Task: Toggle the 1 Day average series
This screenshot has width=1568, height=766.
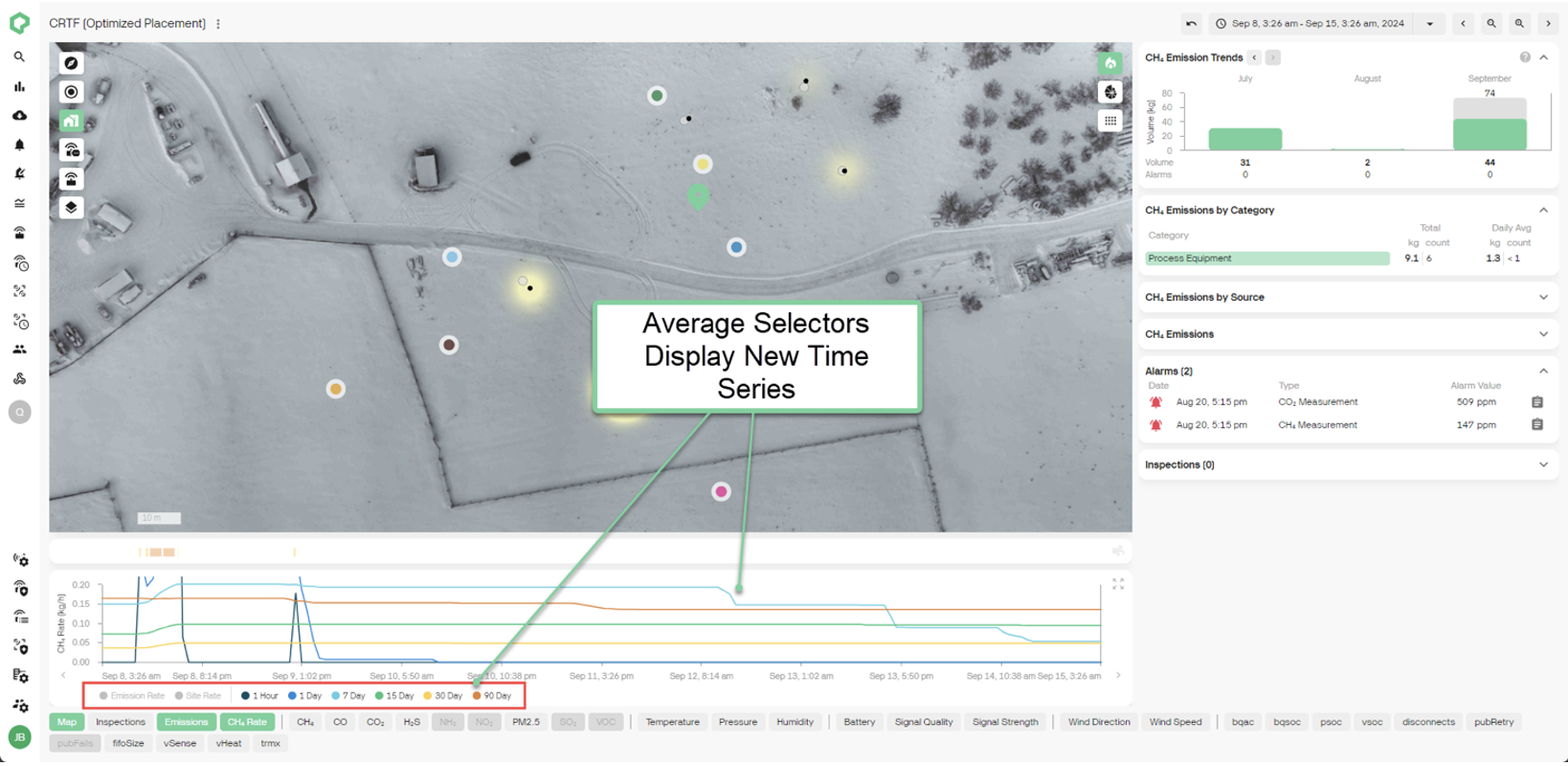Action: pyautogui.click(x=304, y=696)
